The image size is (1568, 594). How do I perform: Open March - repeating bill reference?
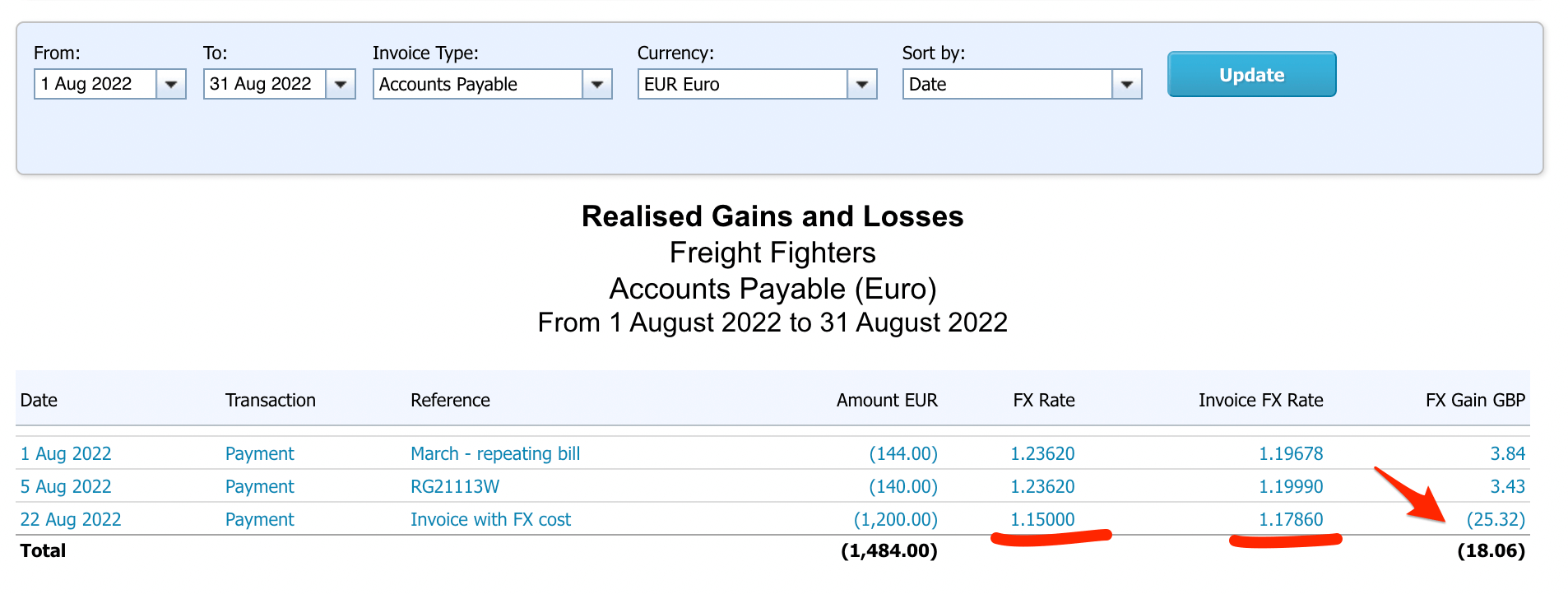click(x=495, y=454)
